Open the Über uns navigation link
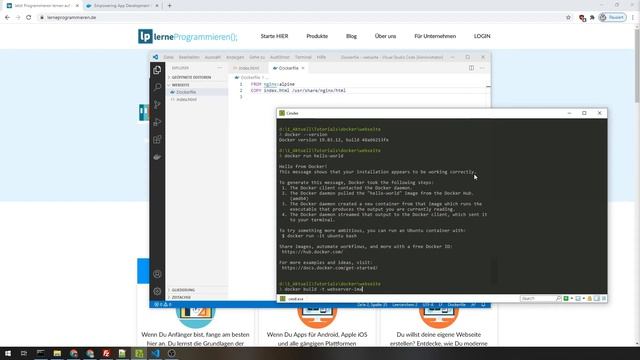 (385, 36)
